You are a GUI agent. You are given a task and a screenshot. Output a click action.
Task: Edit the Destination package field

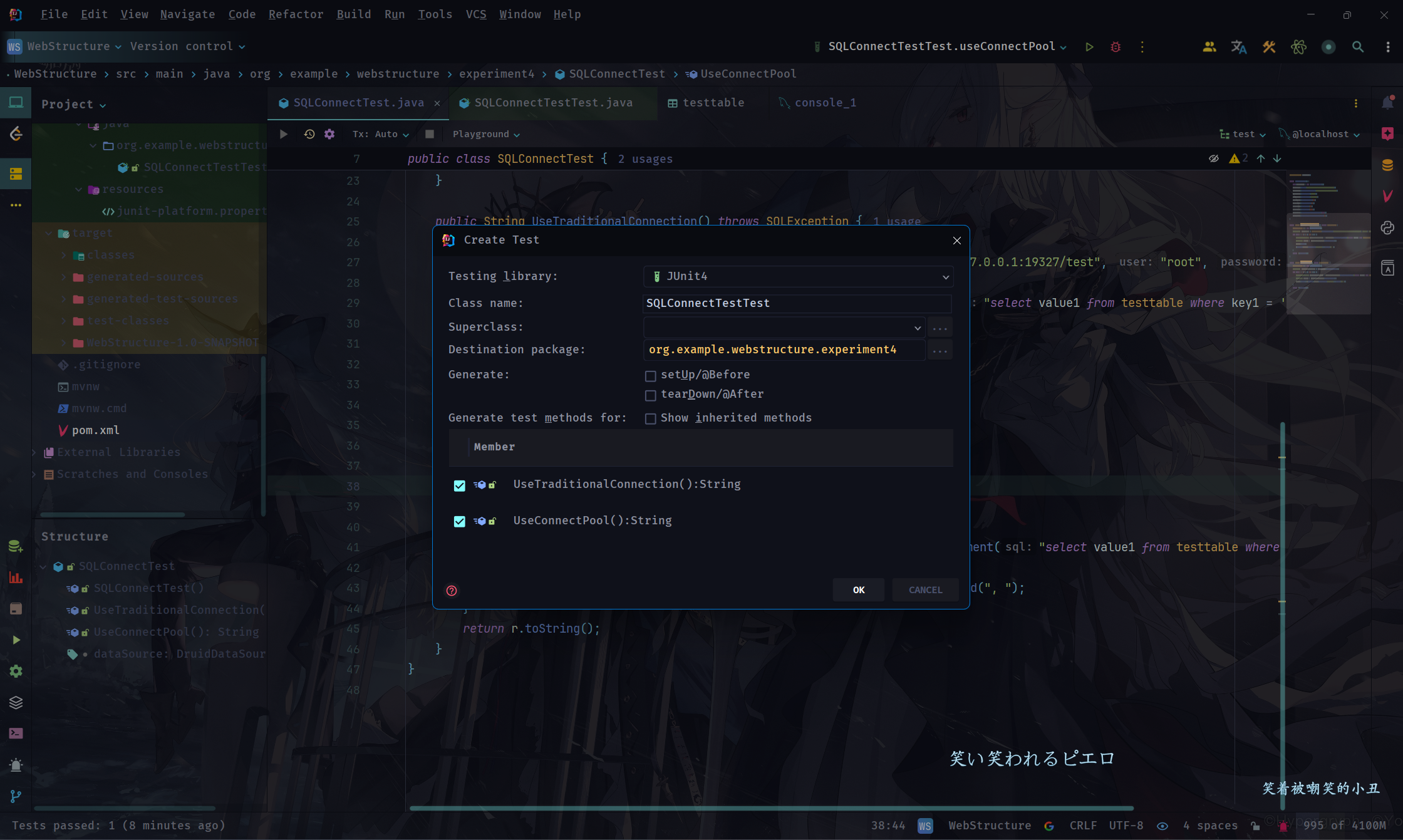[784, 350]
